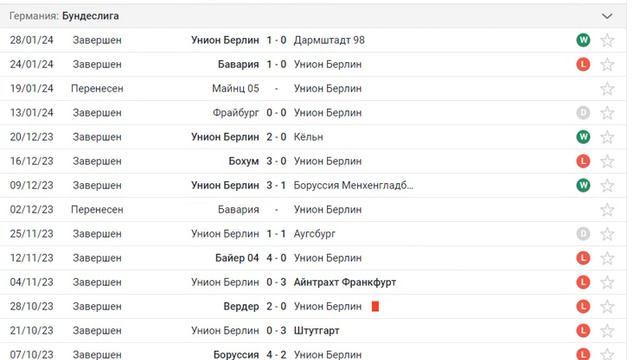Click the green W badge for Кёльн match
The width and height of the screenshot is (640, 360).
pos(583,137)
